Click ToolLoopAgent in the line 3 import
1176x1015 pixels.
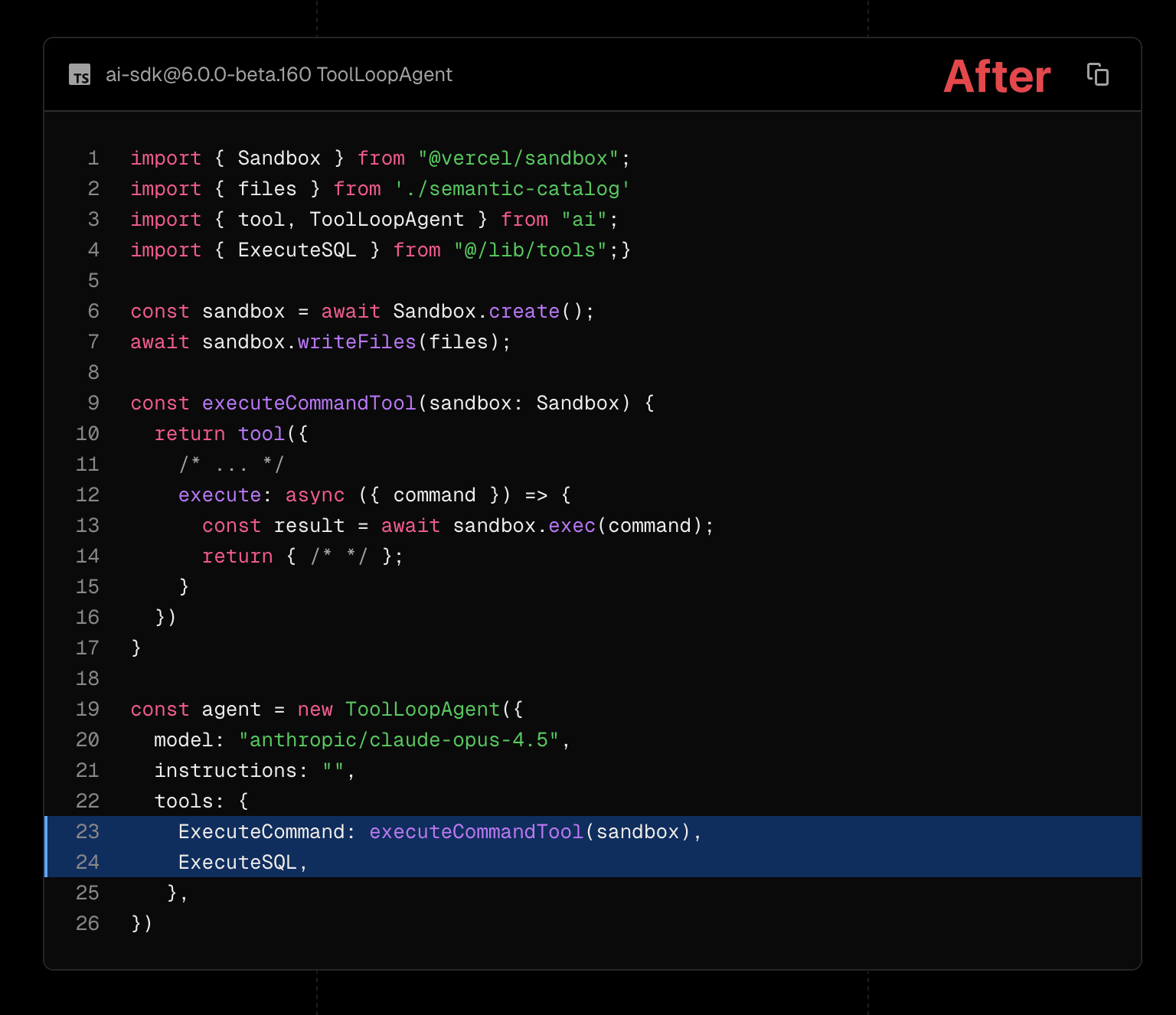(386, 220)
